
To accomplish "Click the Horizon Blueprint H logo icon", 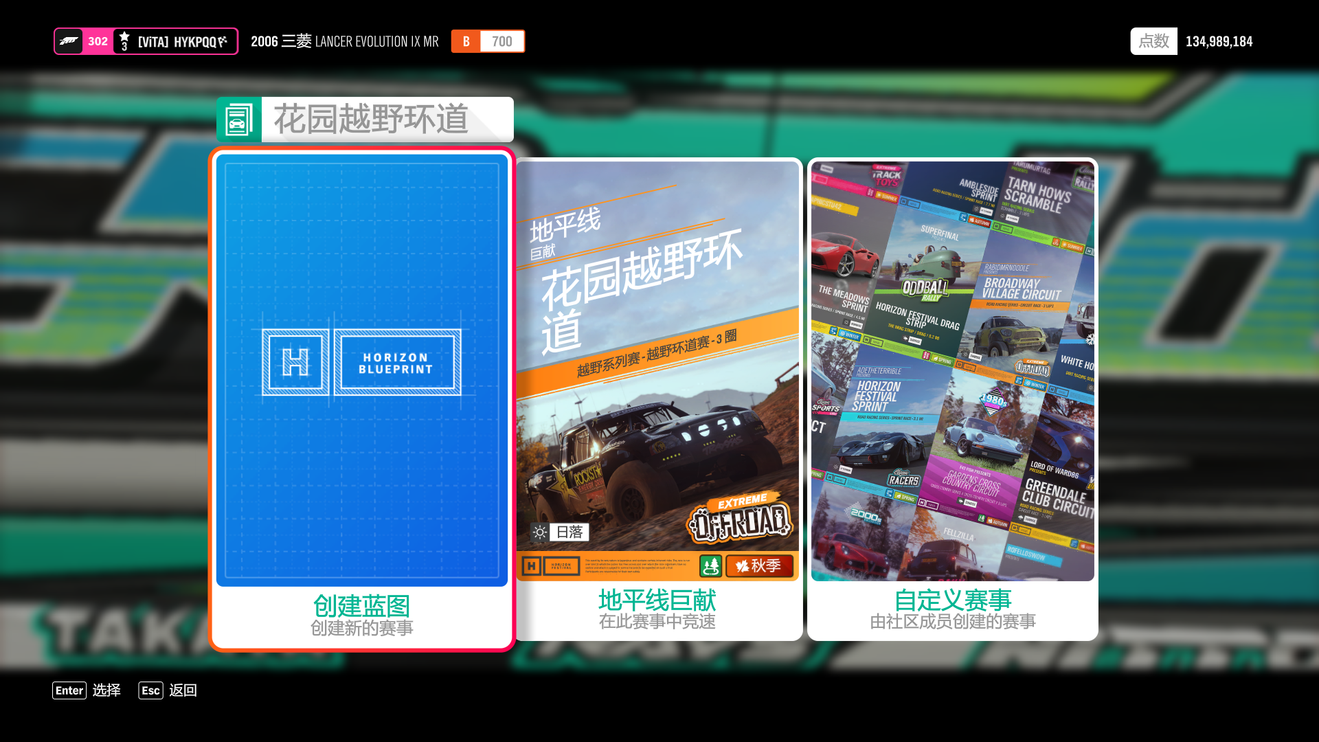I will click(x=295, y=362).
